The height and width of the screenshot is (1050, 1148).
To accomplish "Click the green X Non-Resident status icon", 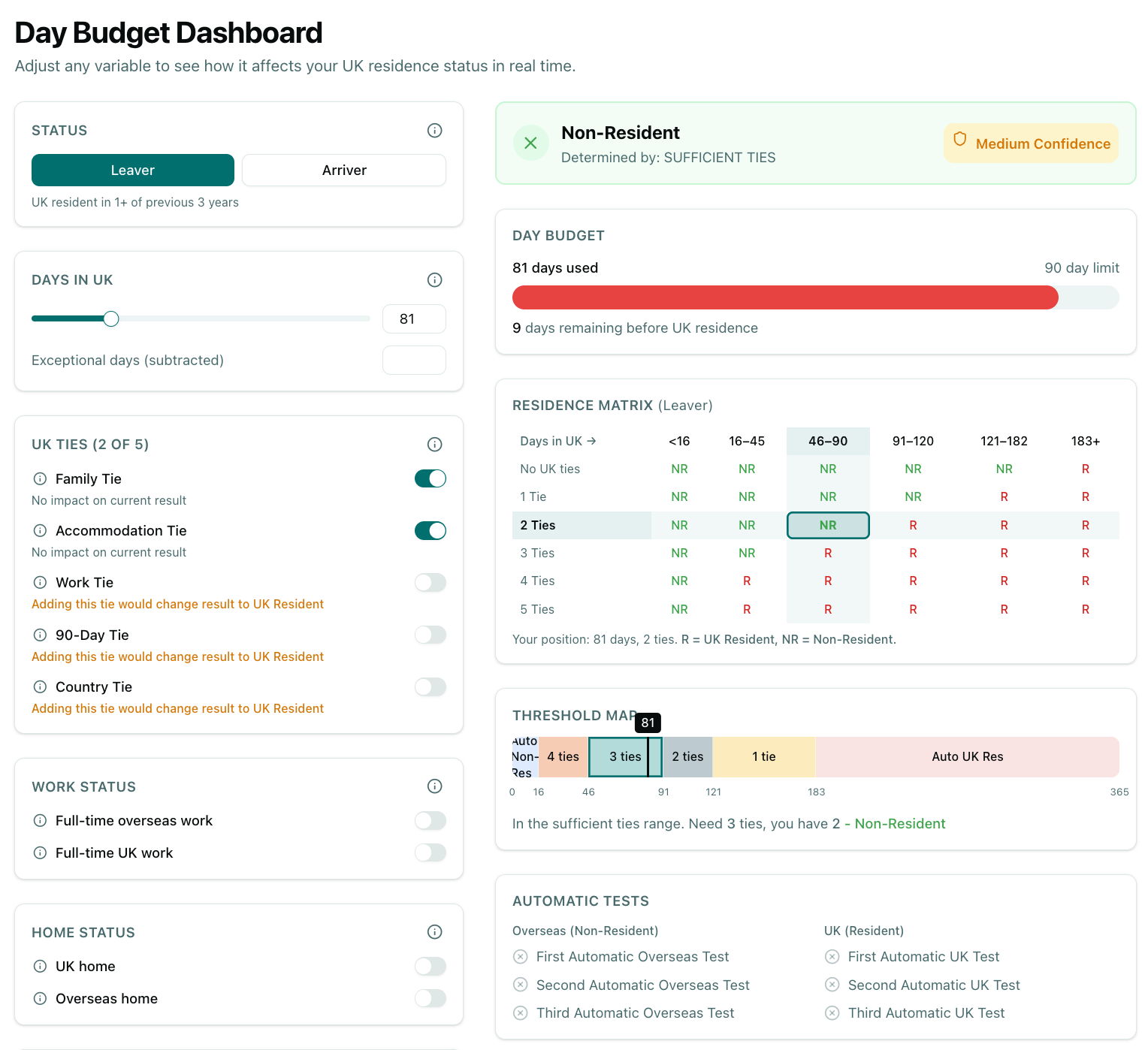I will [530, 143].
